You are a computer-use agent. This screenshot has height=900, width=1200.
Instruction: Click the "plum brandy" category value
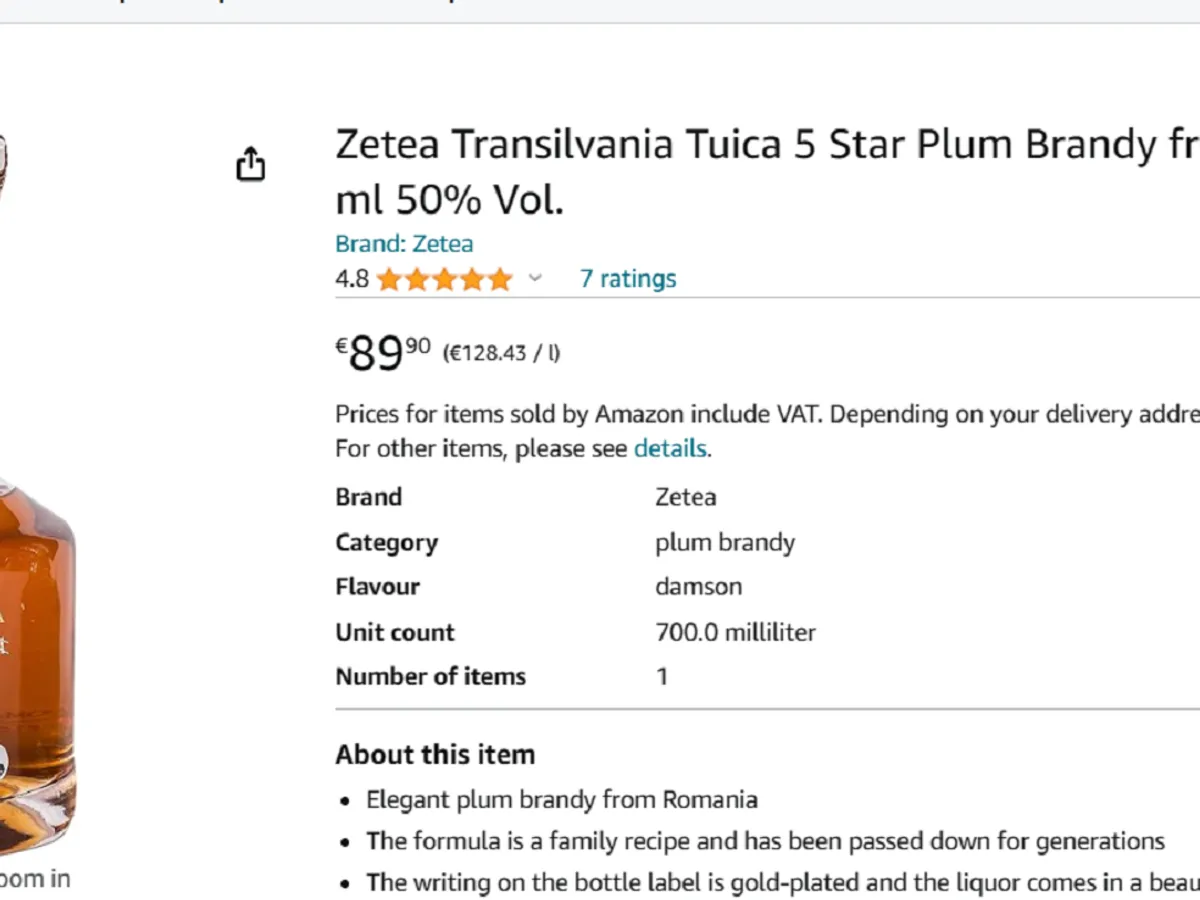point(725,542)
